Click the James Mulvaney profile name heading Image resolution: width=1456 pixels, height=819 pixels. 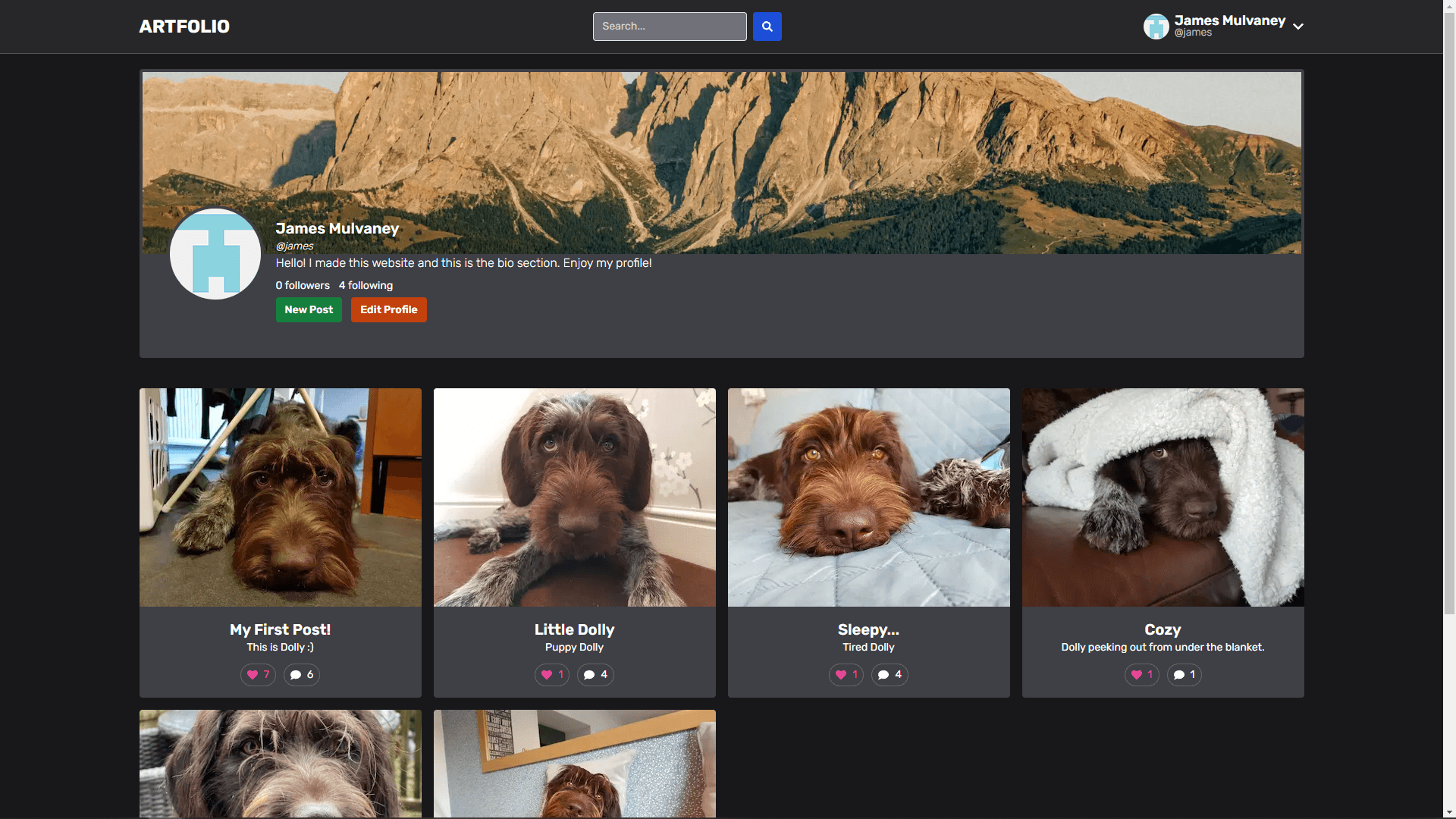[x=337, y=228]
